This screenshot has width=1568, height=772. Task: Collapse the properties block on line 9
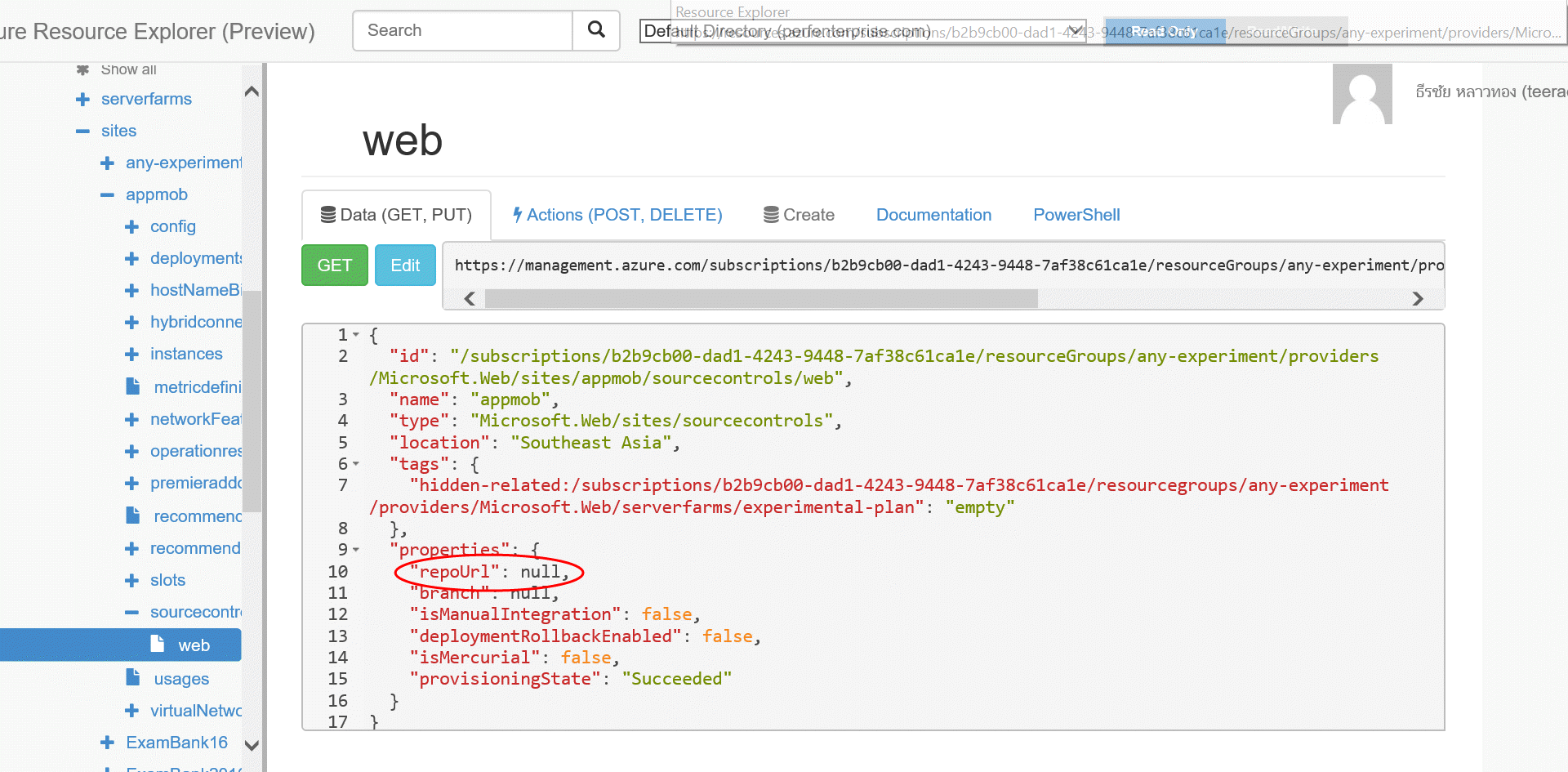356,550
